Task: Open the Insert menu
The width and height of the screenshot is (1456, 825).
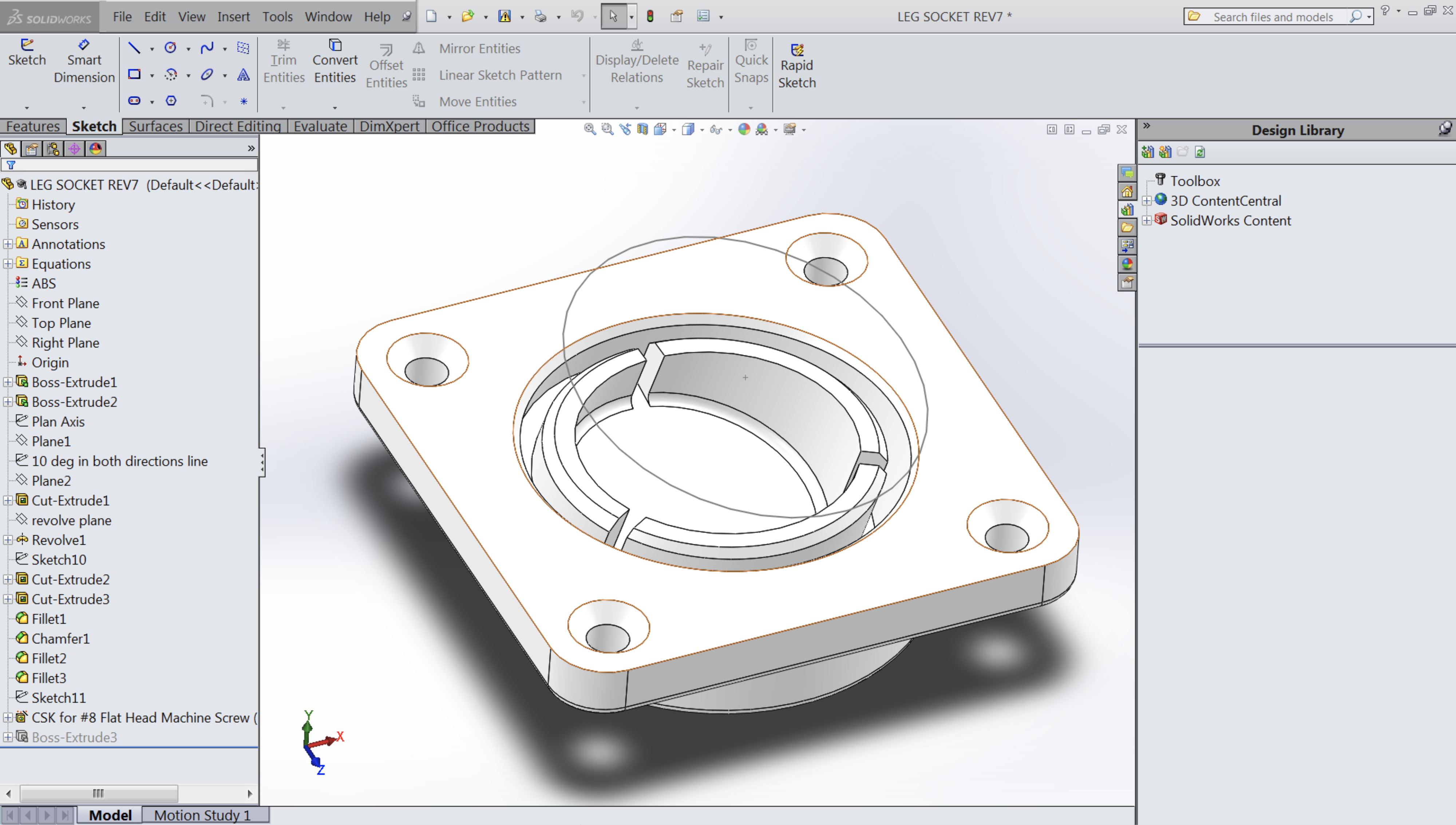Action: point(233,16)
